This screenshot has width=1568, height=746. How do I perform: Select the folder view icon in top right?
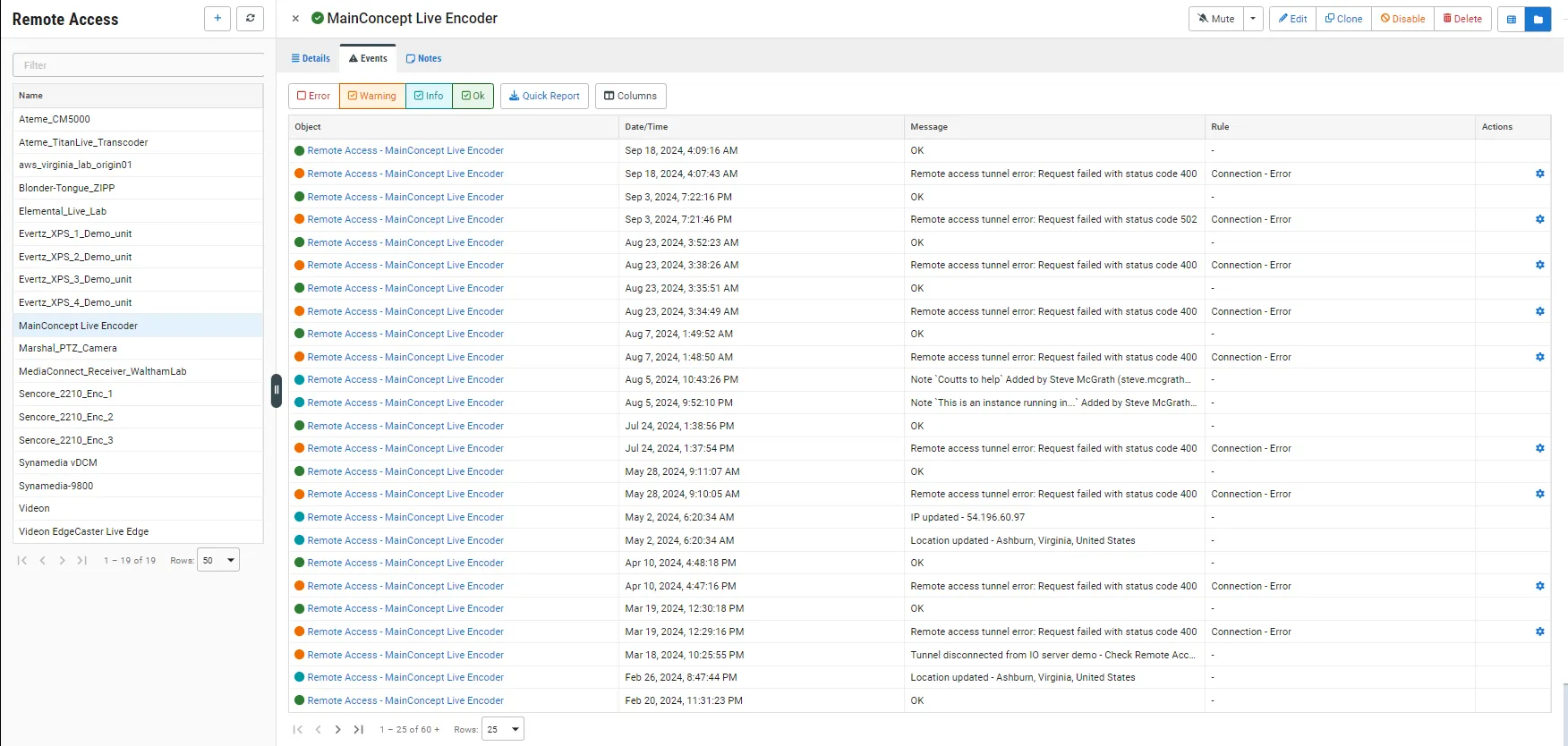point(1538,19)
